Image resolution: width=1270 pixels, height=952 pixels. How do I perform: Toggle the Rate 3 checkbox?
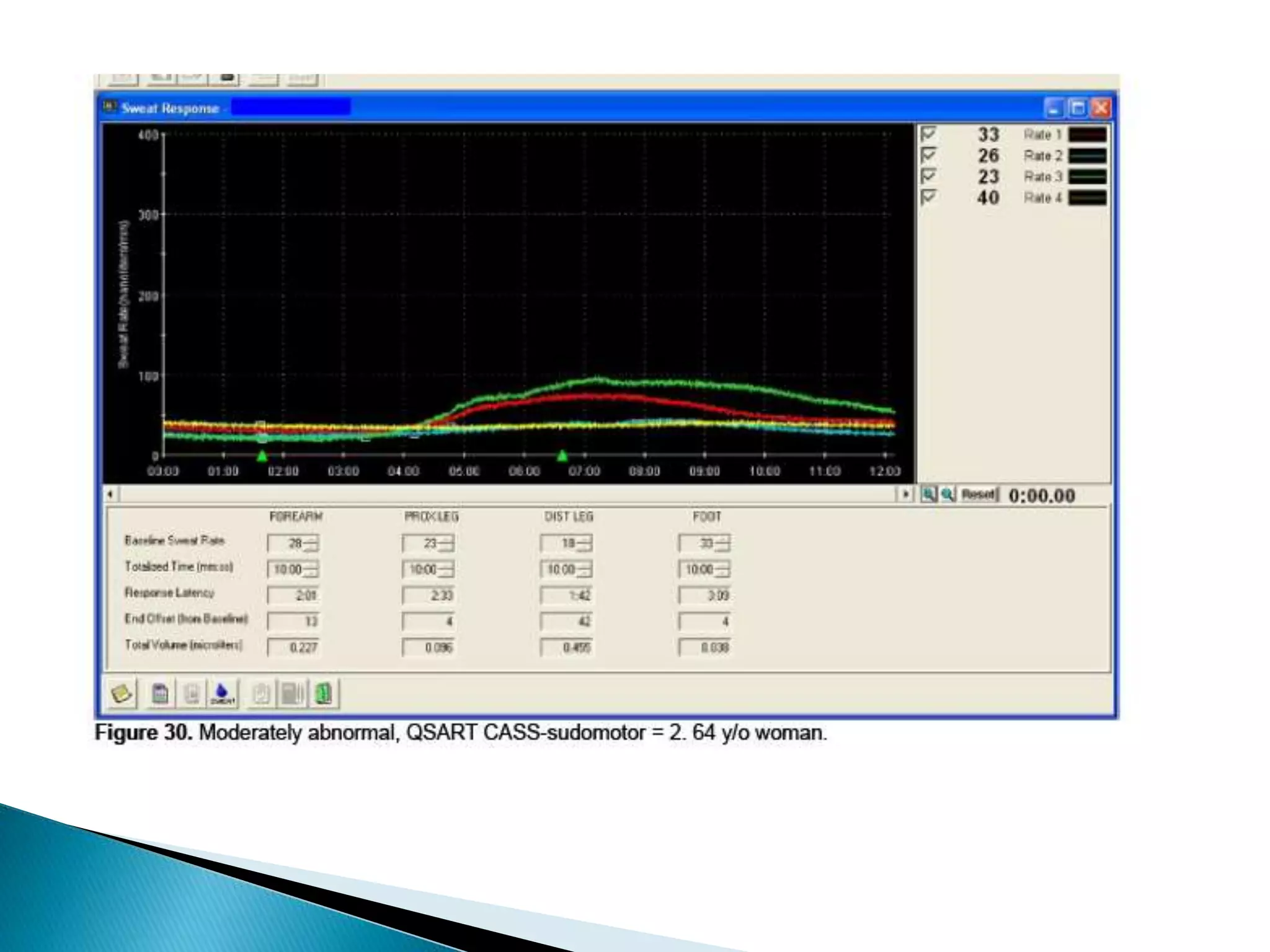coord(928,176)
